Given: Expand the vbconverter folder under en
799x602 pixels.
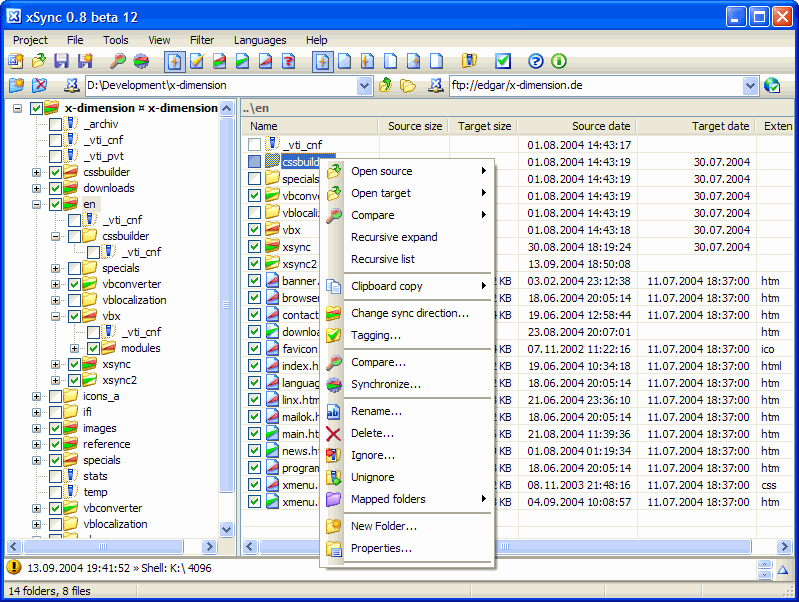Looking at the screenshot, I should pyautogui.click(x=56, y=284).
